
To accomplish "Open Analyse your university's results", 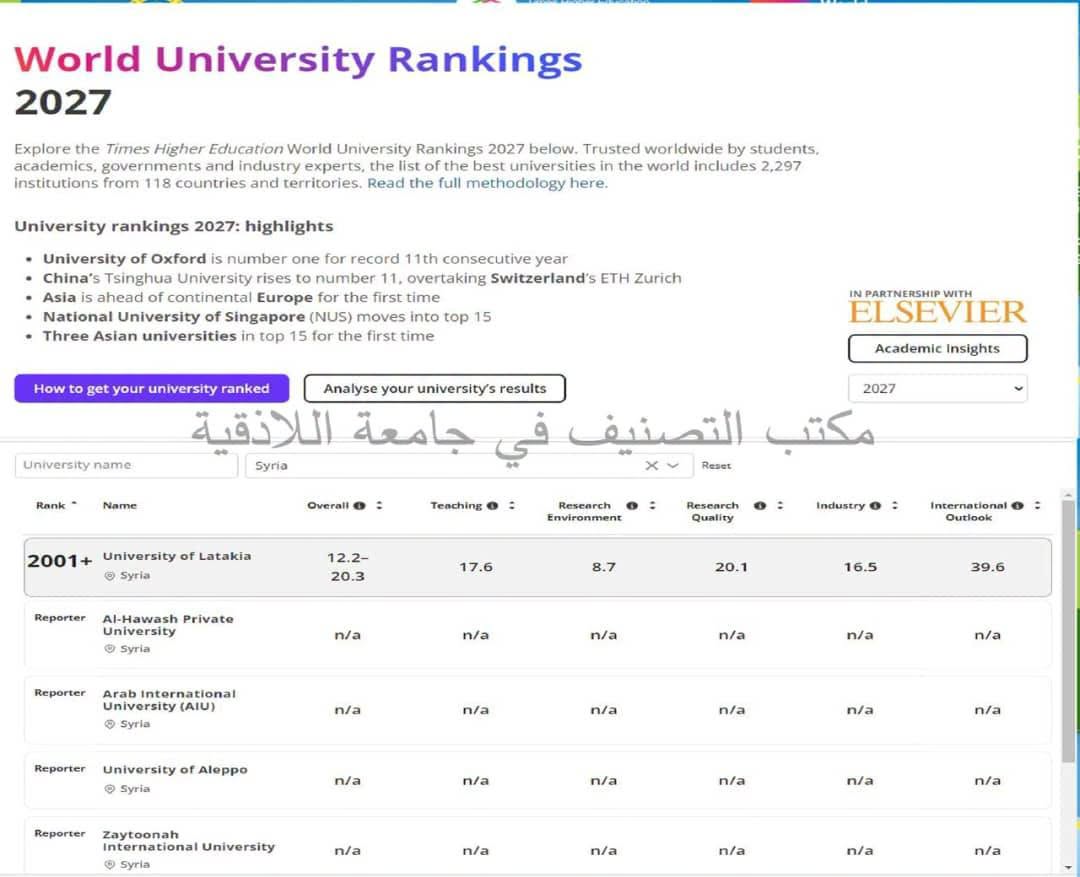I will [435, 389].
